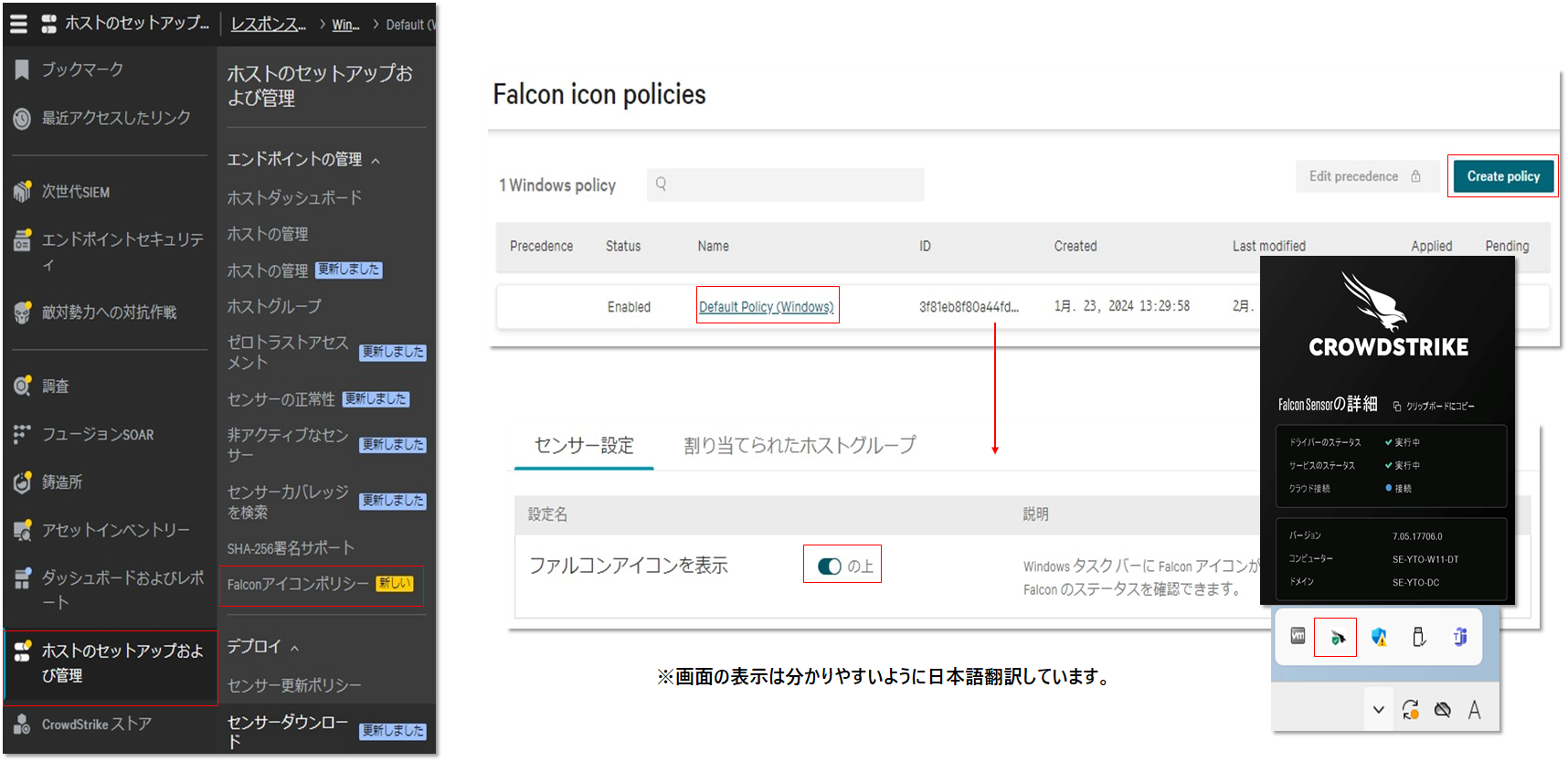
Task: Switch to the センサー設定 tab
Action: 584,445
